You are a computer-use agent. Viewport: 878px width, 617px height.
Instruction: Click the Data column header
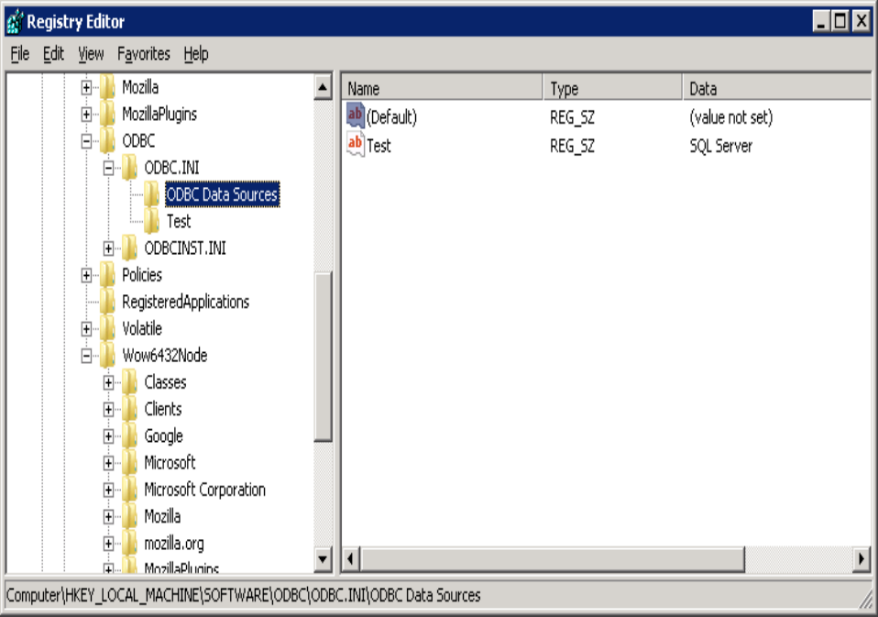click(777, 88)
